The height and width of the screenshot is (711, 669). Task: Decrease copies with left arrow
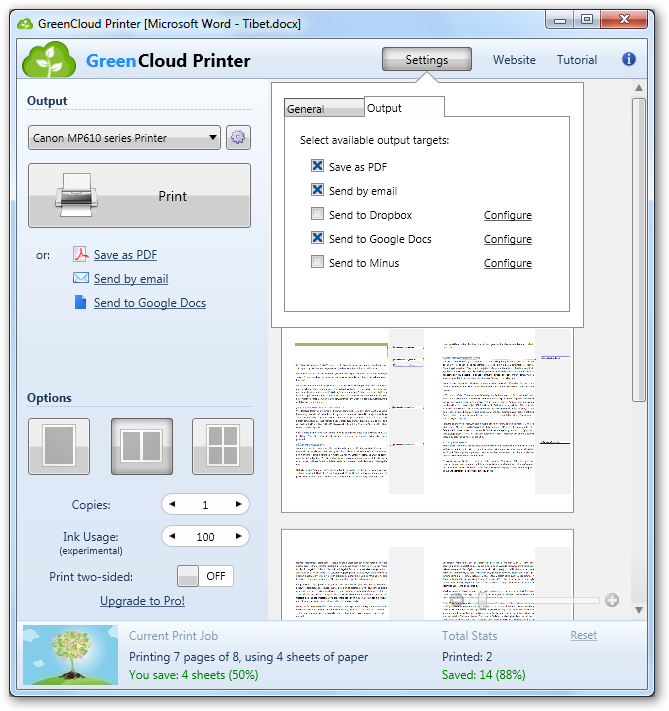pyautogui.click(x=172, y=504)
